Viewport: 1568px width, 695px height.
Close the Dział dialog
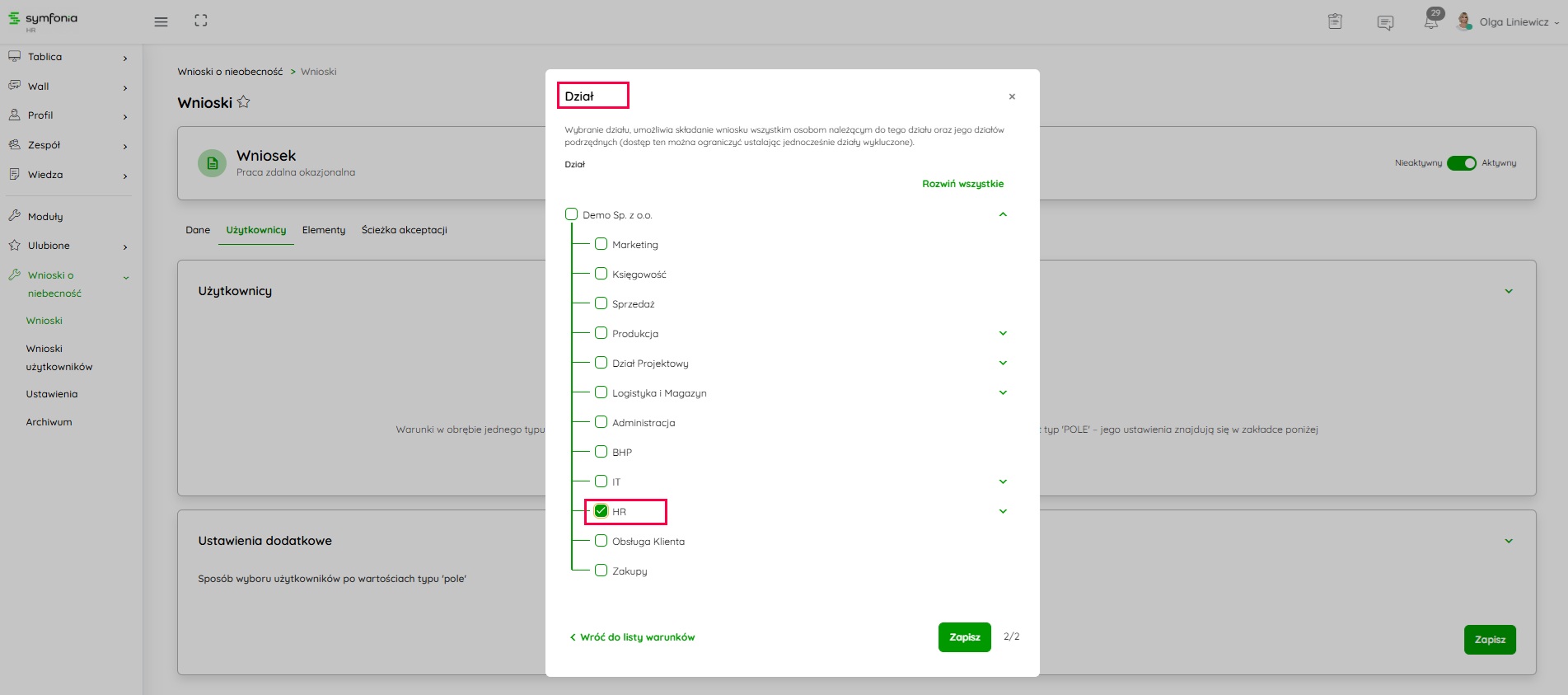coord(1012,96)
